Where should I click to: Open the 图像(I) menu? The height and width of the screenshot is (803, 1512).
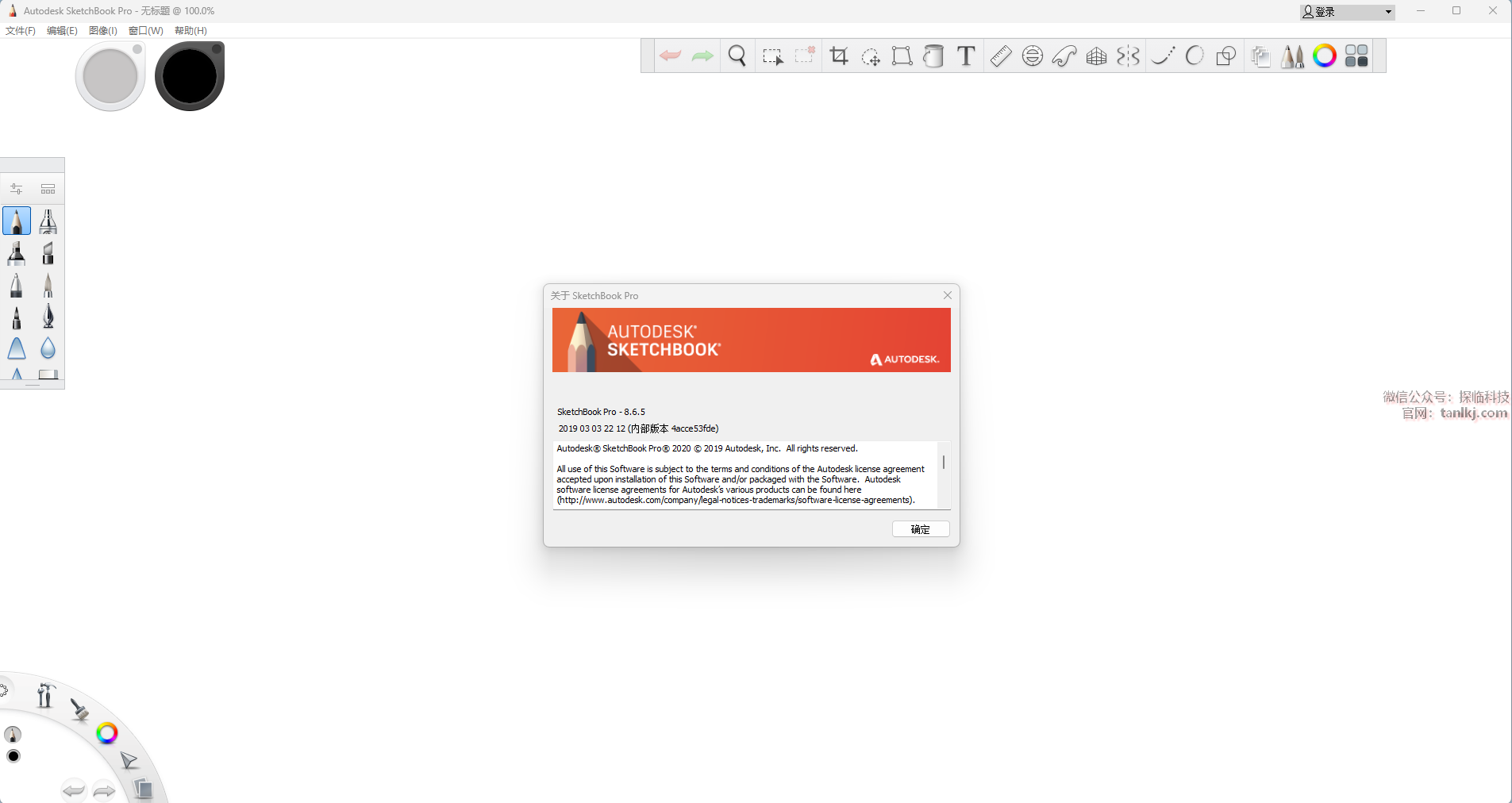103,31
